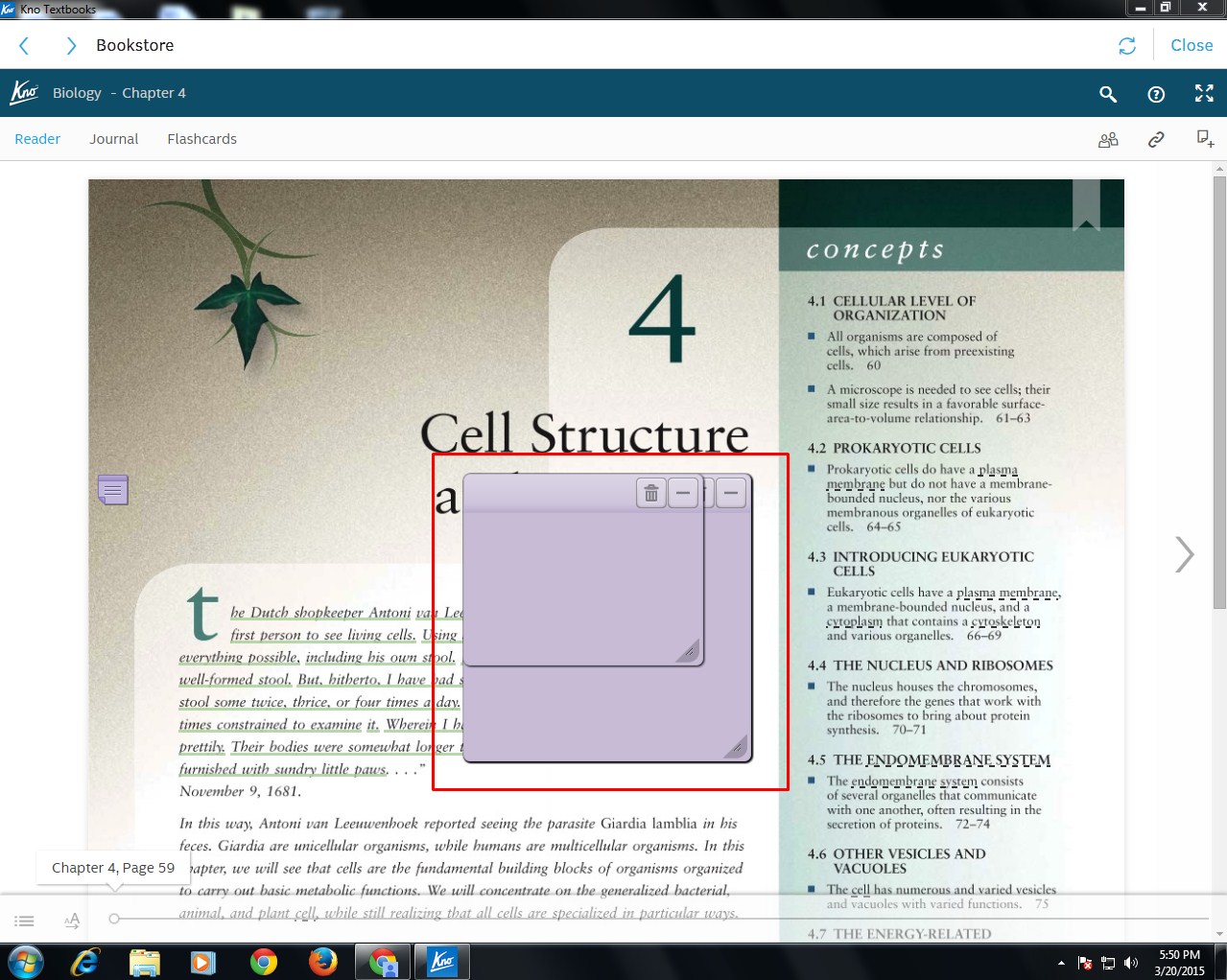Open Google Chrome from taskbar
Viewport: 1227px width, 980px height.
point(263,962)
